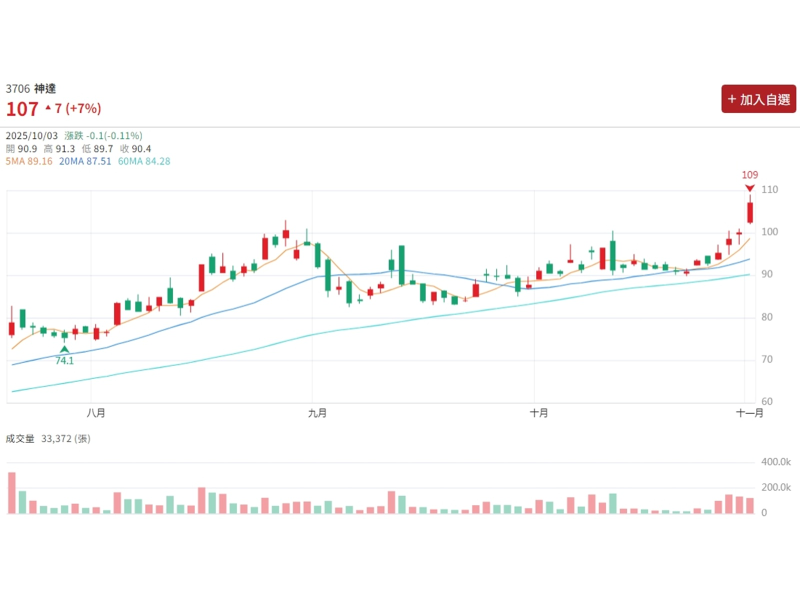Click the 漲跌 -0.1(-0.11%) change readout
The width and height of the screenshot is (800, 600).
click(x=103, y=136)
